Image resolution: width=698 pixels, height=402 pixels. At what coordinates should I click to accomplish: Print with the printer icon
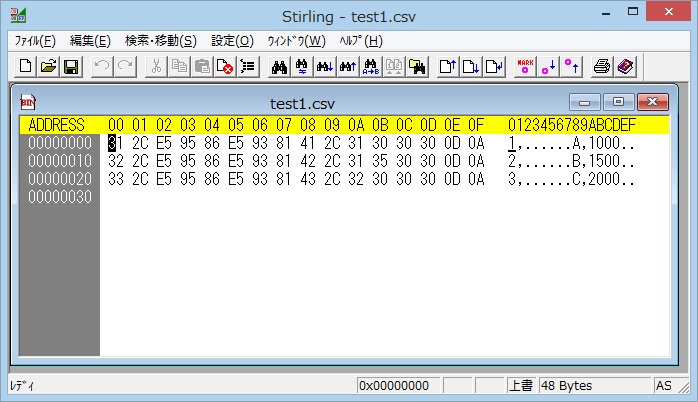tap(602, 67)
